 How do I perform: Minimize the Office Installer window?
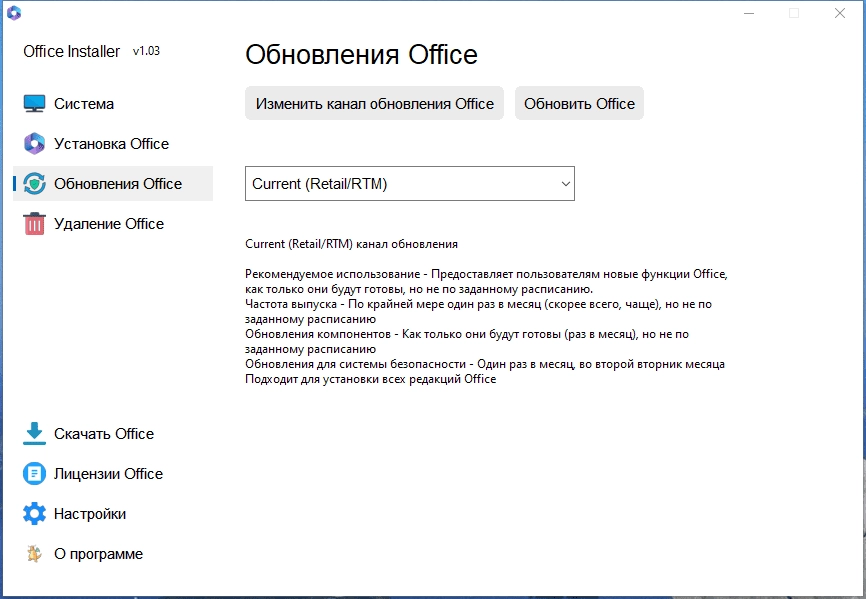click(749, 13)
